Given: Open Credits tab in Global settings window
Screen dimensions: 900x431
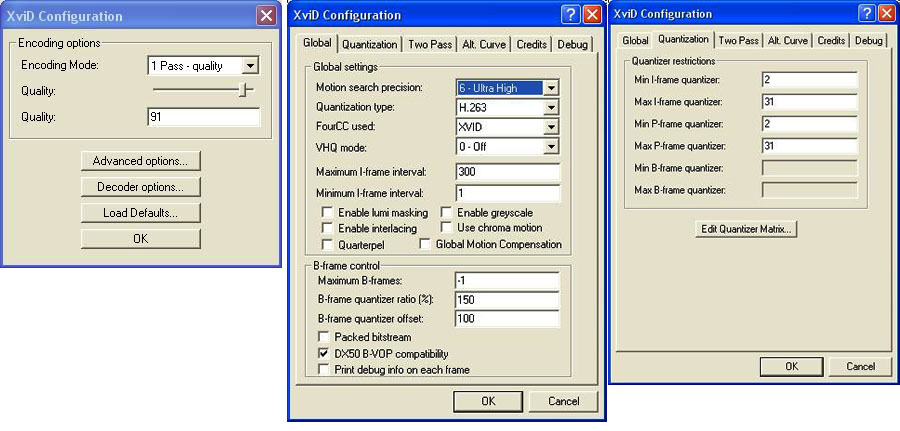Looking at the screenshot, I should (x=532, y=45).
